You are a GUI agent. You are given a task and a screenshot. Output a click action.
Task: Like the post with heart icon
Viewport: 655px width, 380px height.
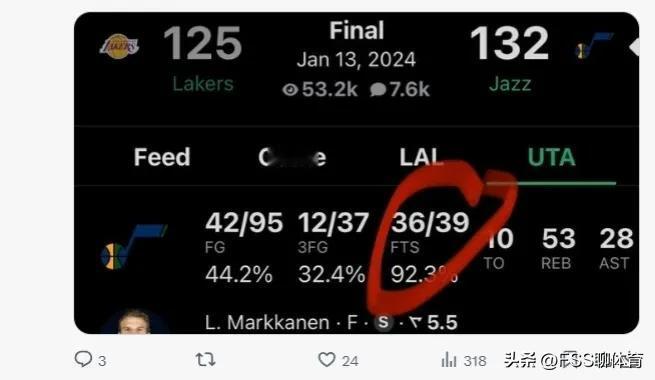tap(327, 360)
